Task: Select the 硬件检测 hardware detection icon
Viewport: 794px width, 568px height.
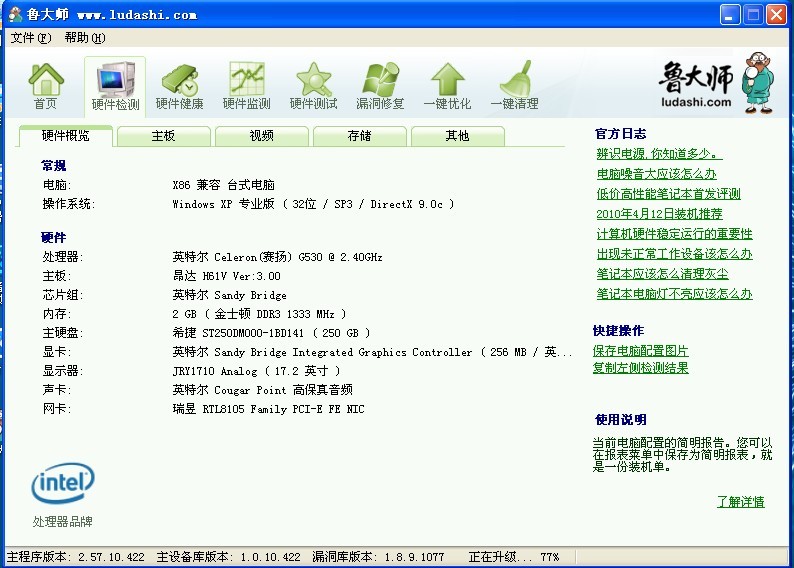Action: [115, 85]
